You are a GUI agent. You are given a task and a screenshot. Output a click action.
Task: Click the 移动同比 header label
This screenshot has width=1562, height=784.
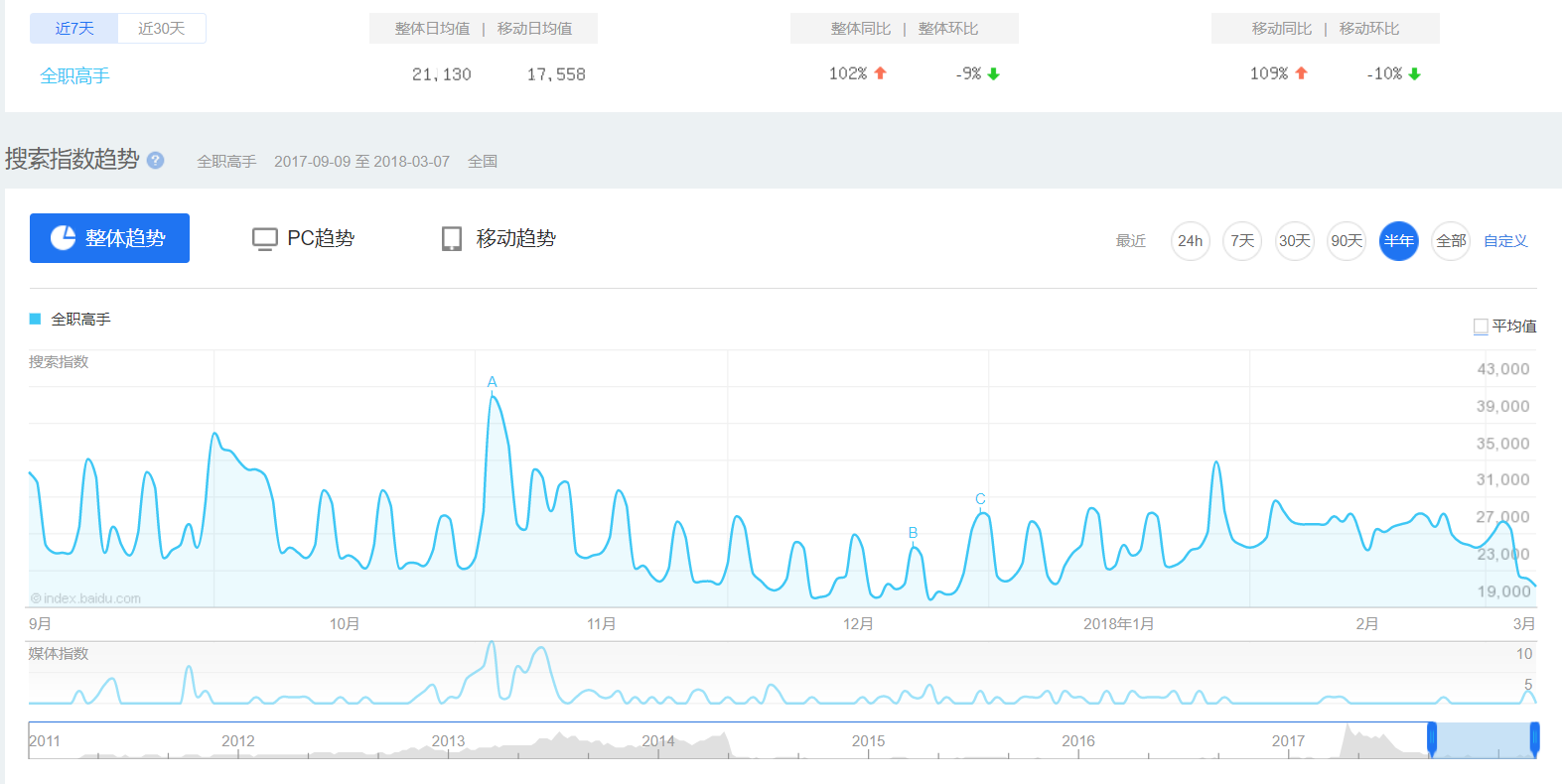click(x=1282, y=29)
